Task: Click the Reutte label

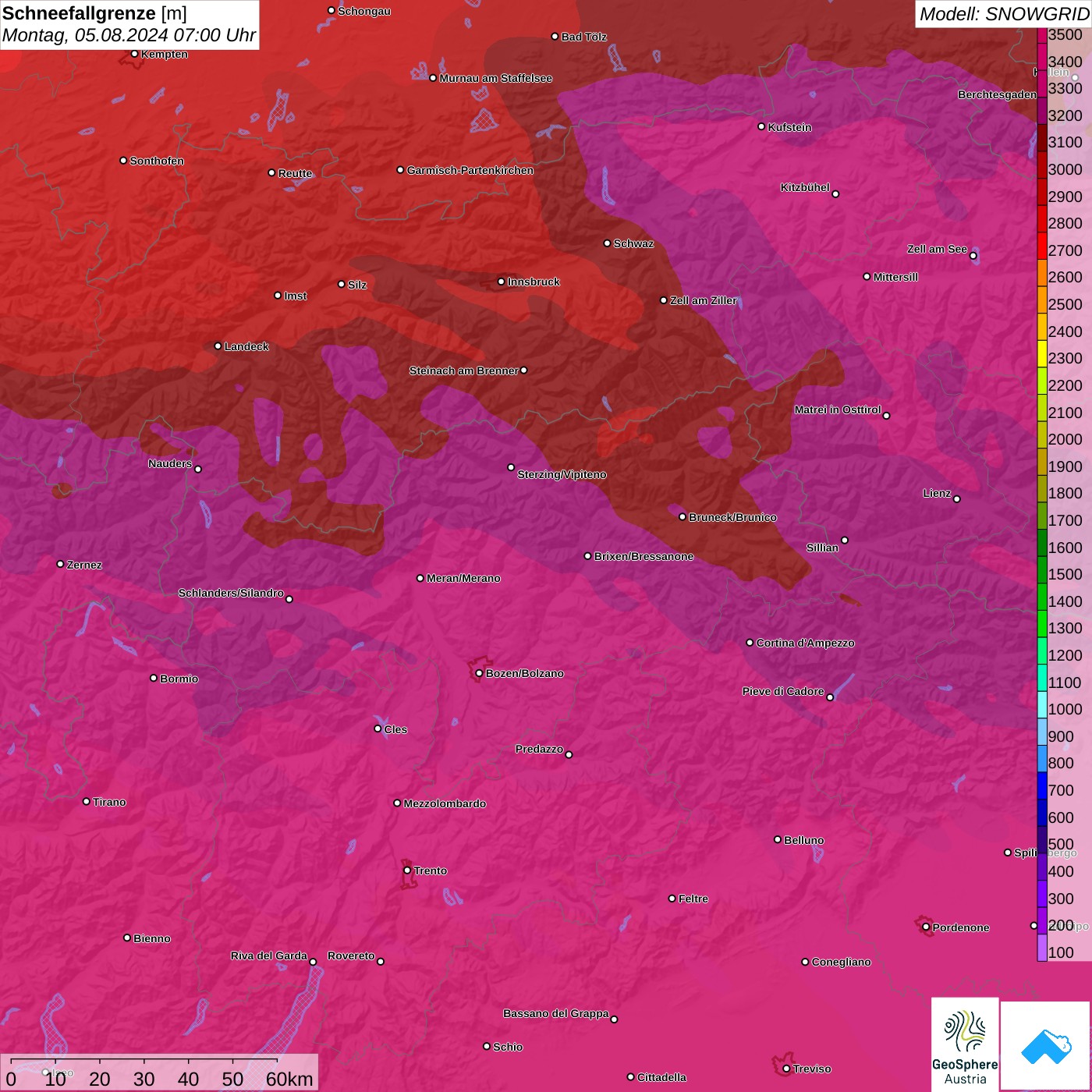Action: (296, 173)
